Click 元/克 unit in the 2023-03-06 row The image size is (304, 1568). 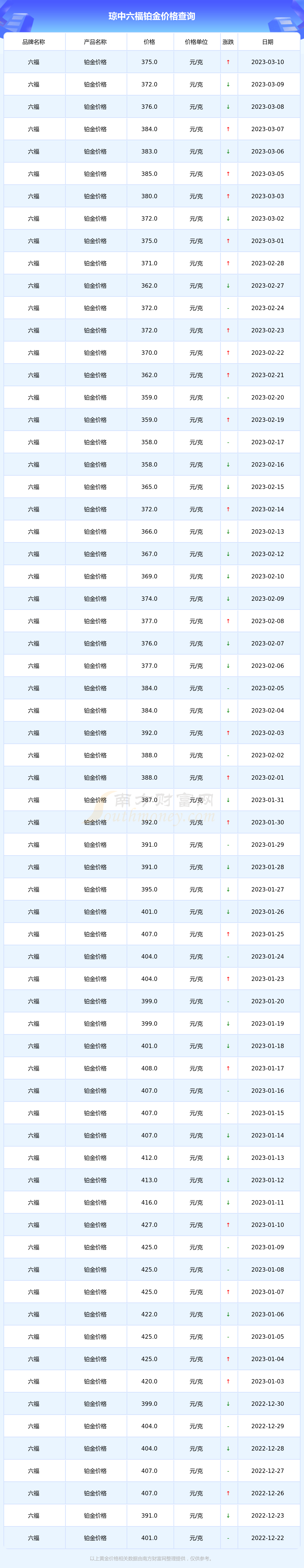(x=196, y=152)
